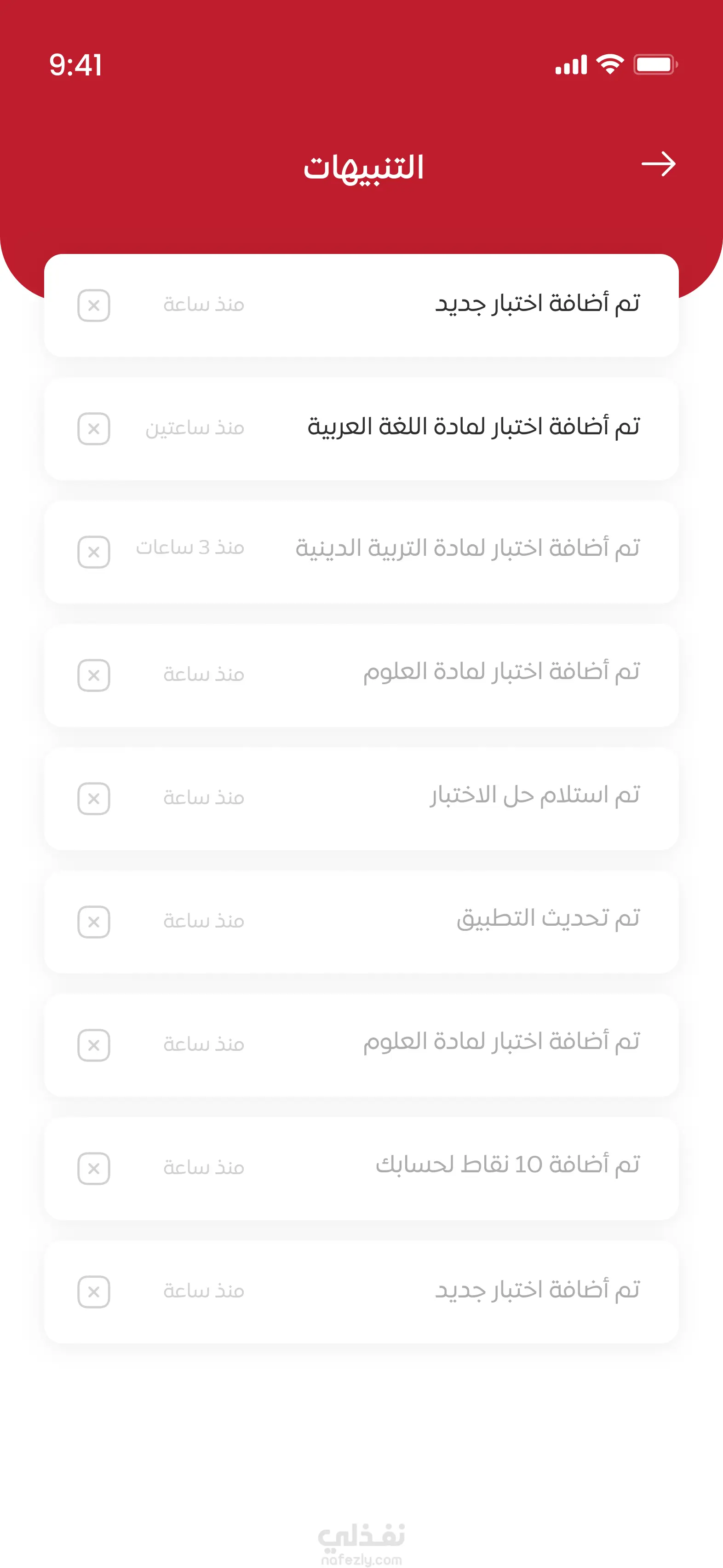This screenshot has width=723, height=1568.
Task: Tap the back arrow in the header
Action: click(x=659, y=164)
